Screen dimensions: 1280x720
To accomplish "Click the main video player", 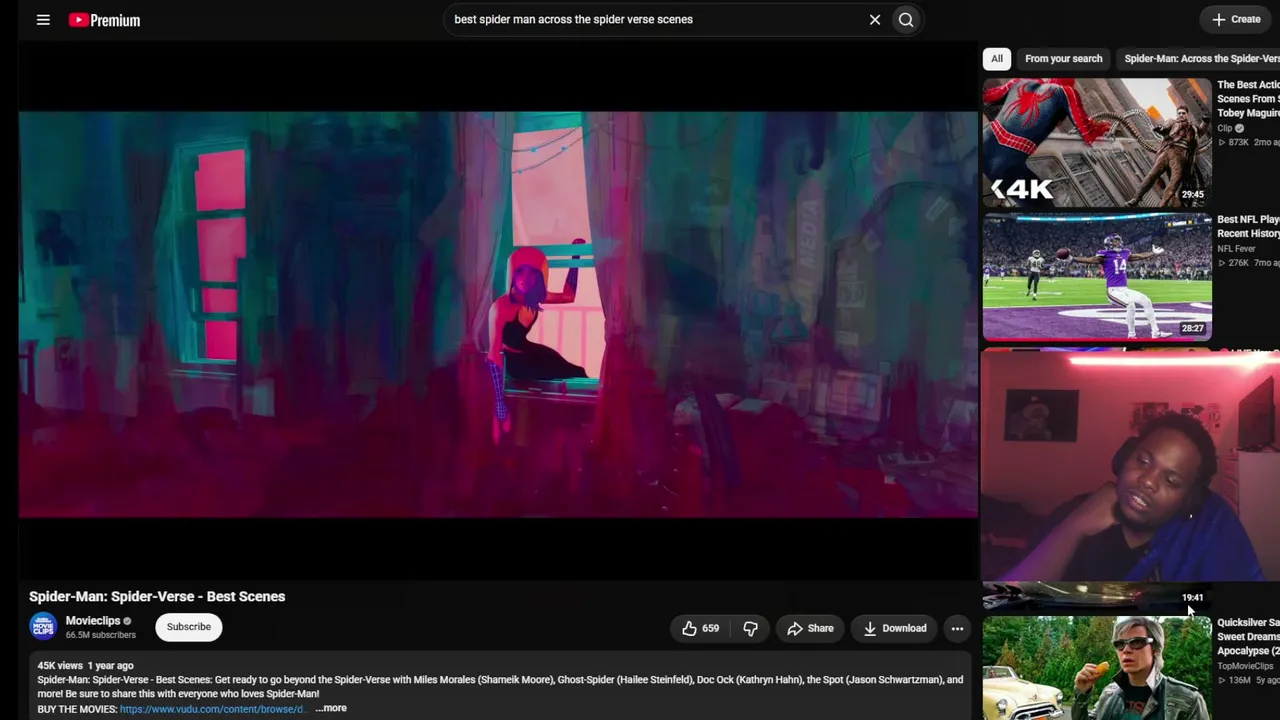I will point(498,314).
